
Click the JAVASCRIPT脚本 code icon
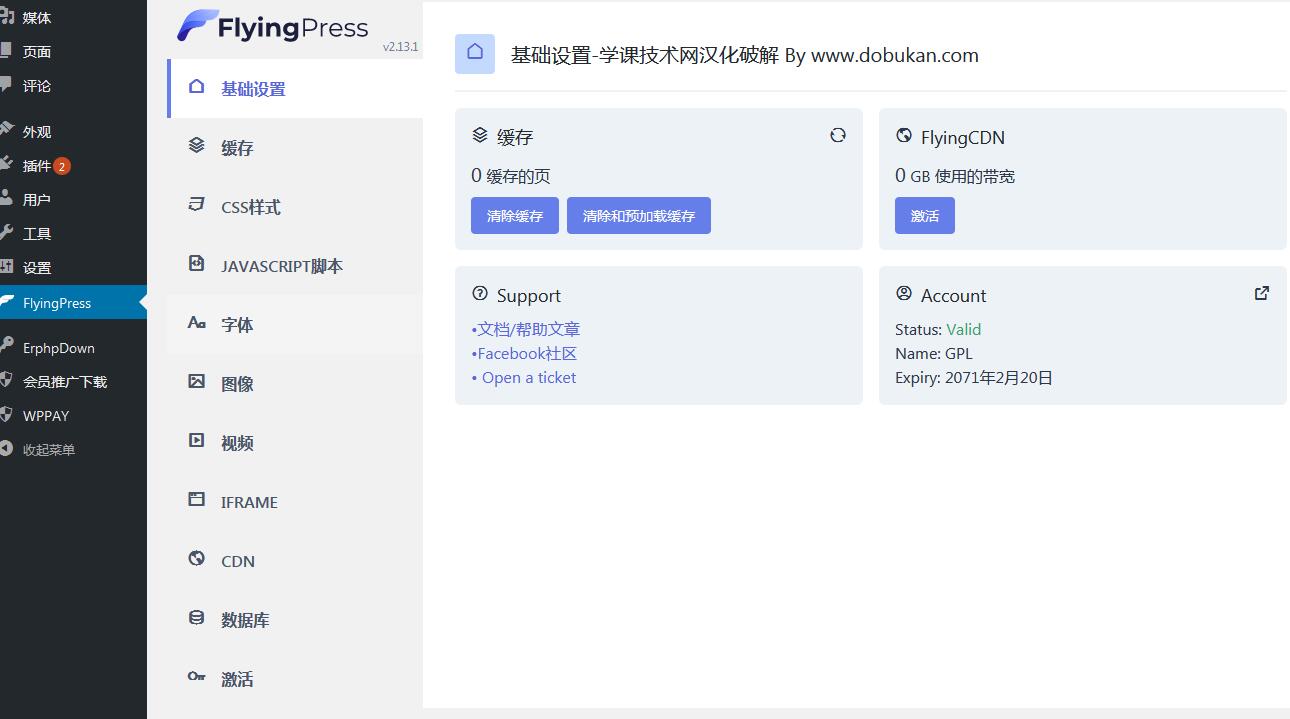[x=197, y=264]
